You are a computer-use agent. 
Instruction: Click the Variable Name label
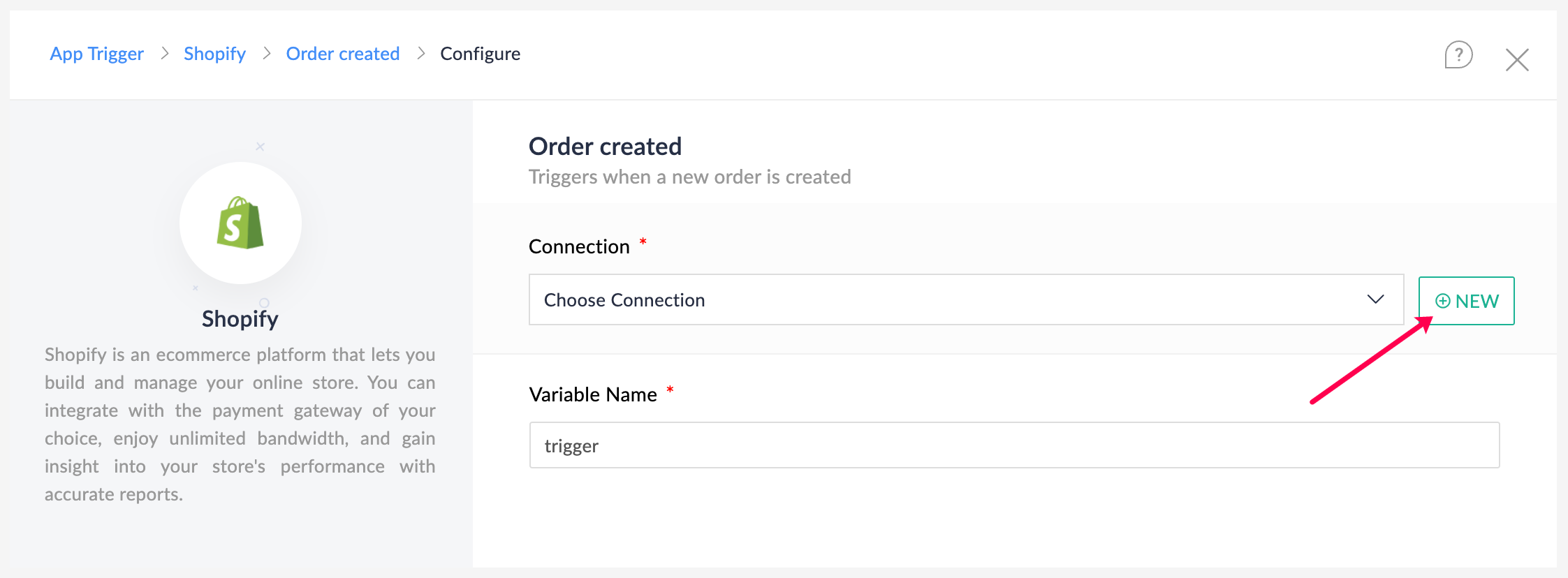593,394
